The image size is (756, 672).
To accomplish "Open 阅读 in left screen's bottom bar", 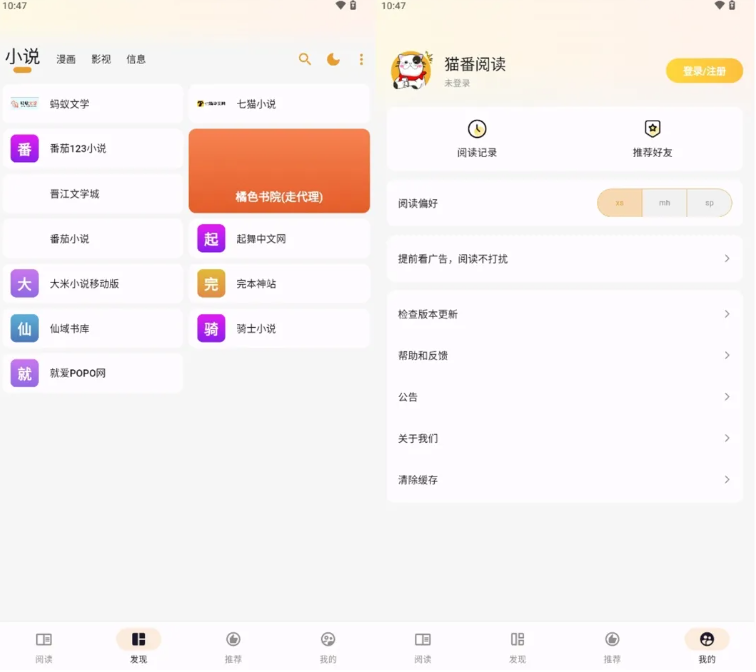I will pyautogui.click(x=44, y=647).
